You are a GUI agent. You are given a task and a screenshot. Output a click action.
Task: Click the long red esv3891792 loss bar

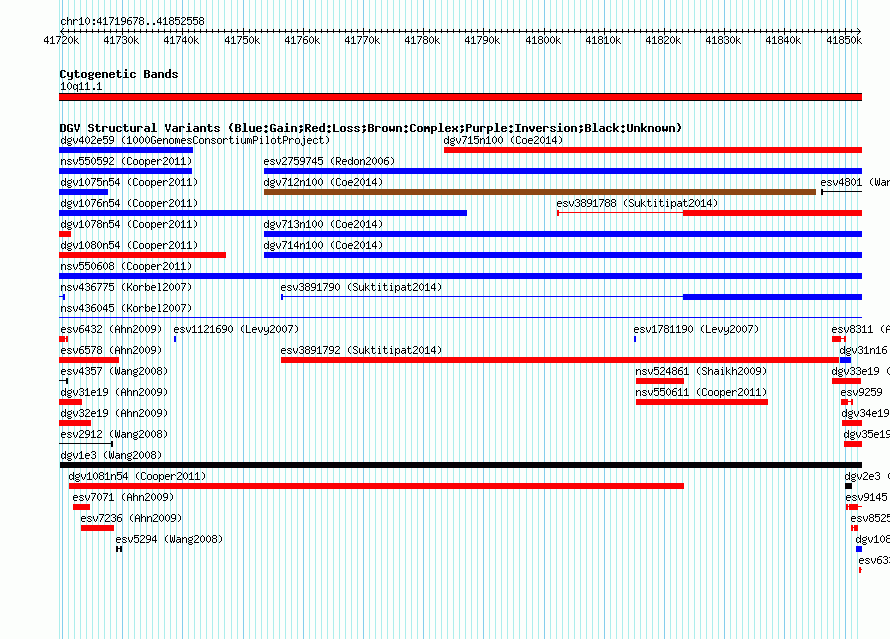560,360
